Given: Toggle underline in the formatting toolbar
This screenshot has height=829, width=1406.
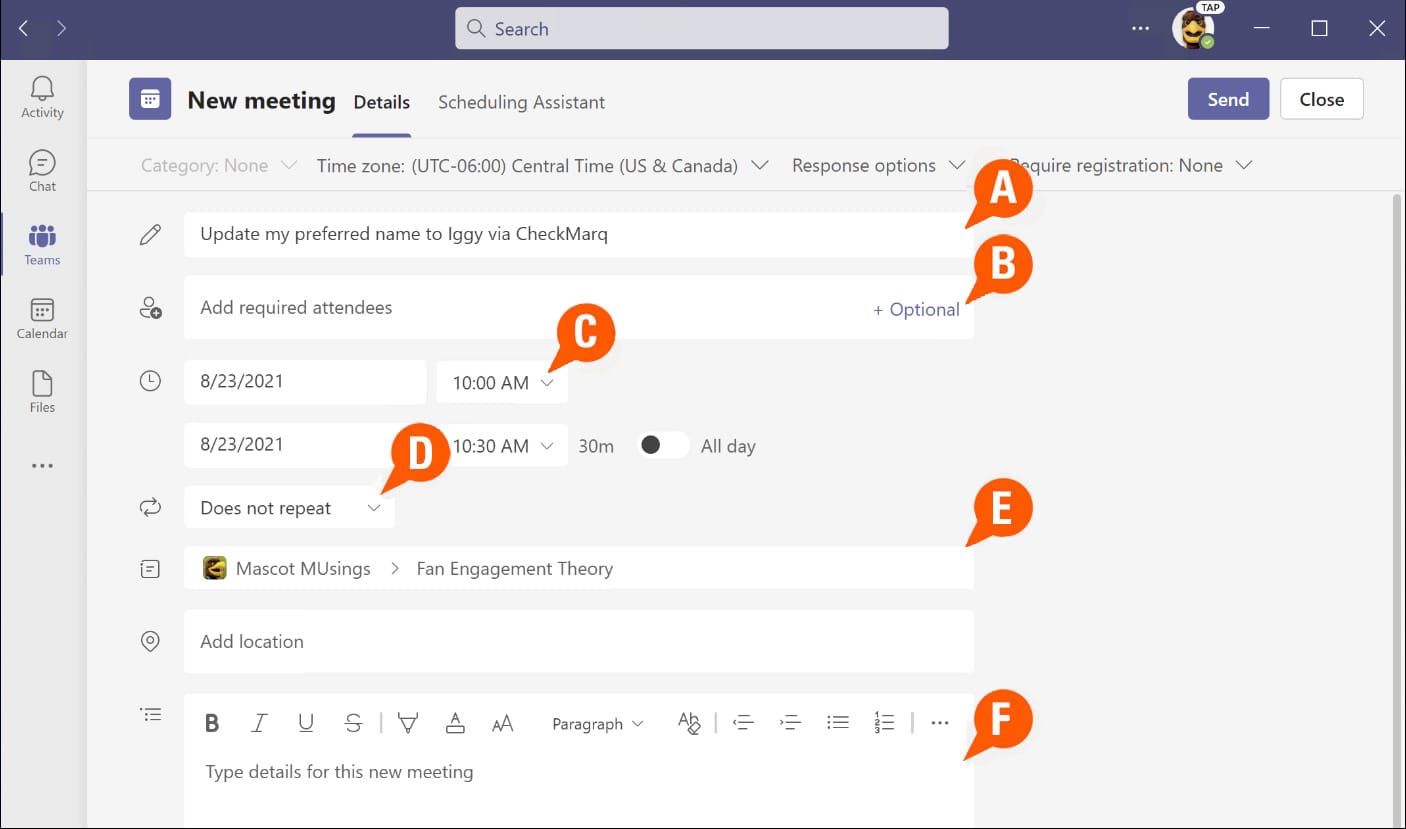Looking at the screenshot, I should (x=306, y=723).
